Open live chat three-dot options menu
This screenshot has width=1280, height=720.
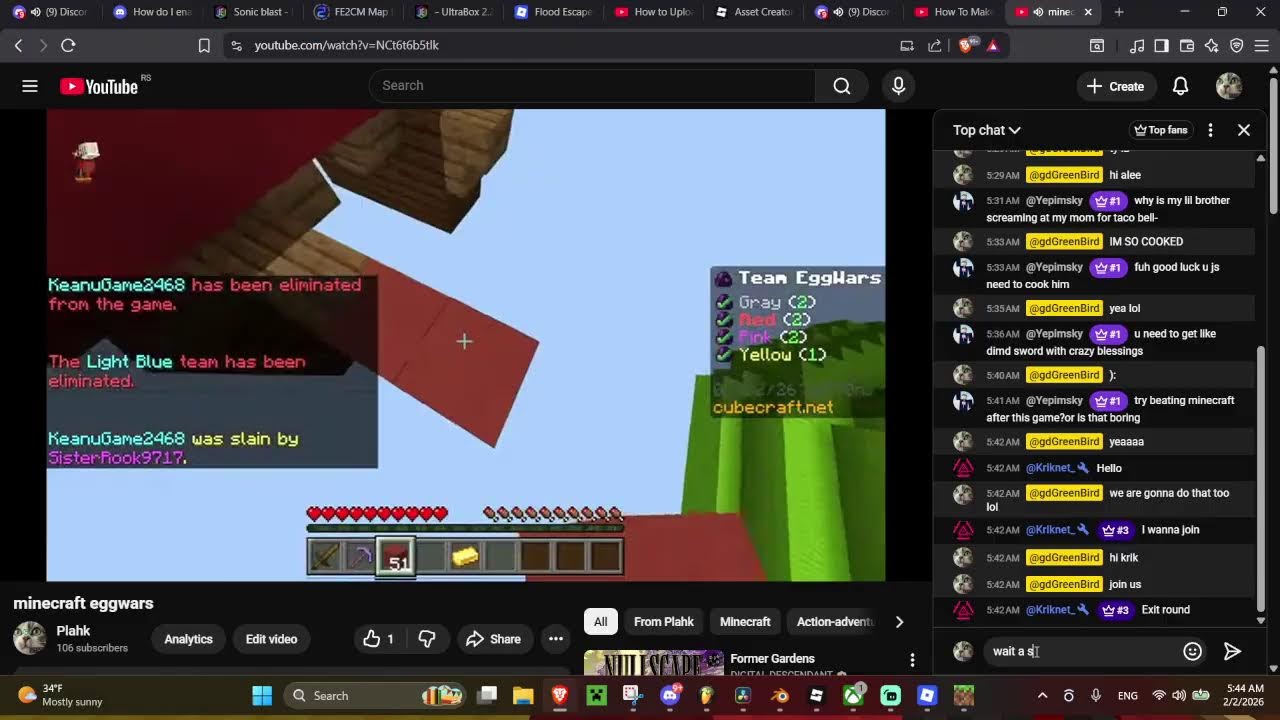coord(1210,130)
